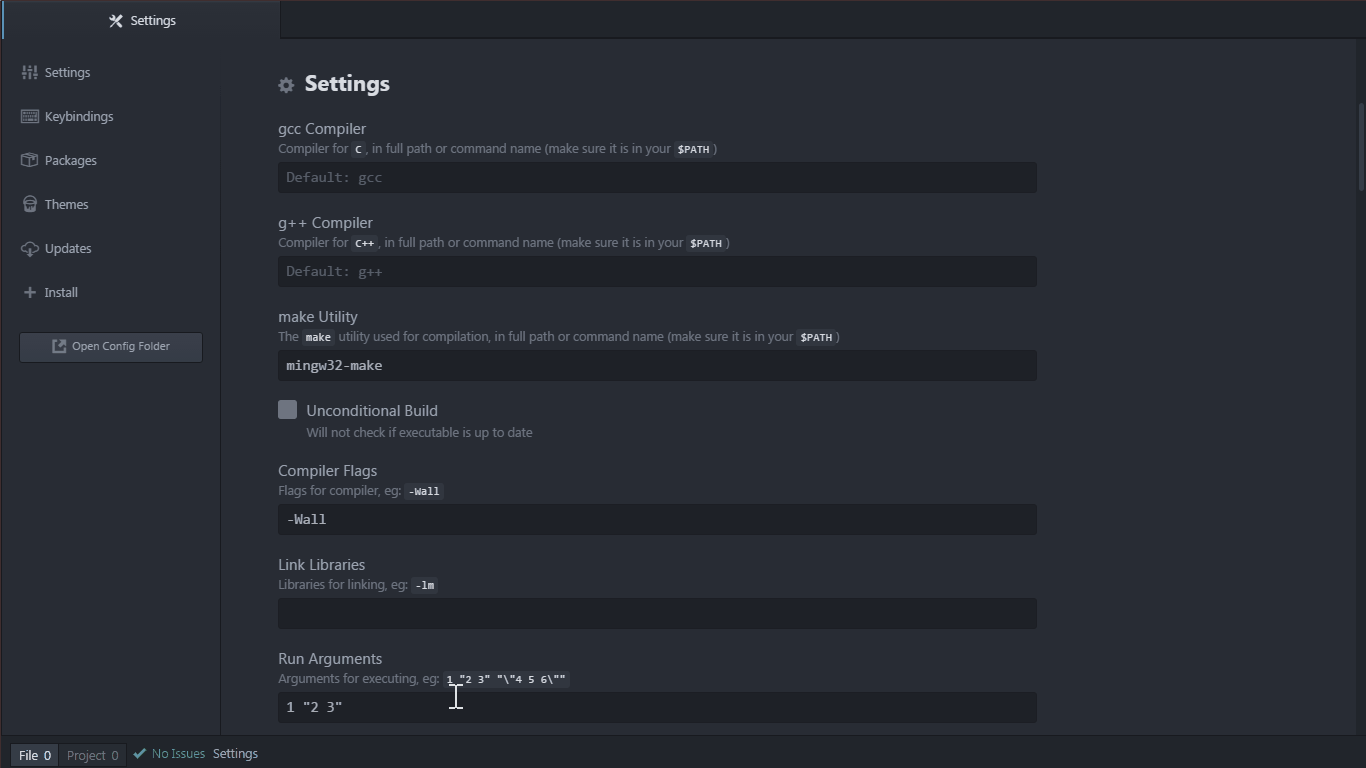Viewport: 1366px width, 768px height.
Task: Focus the g++ Compiler text field
Action: pyautogui.click(x=657, y=272)
